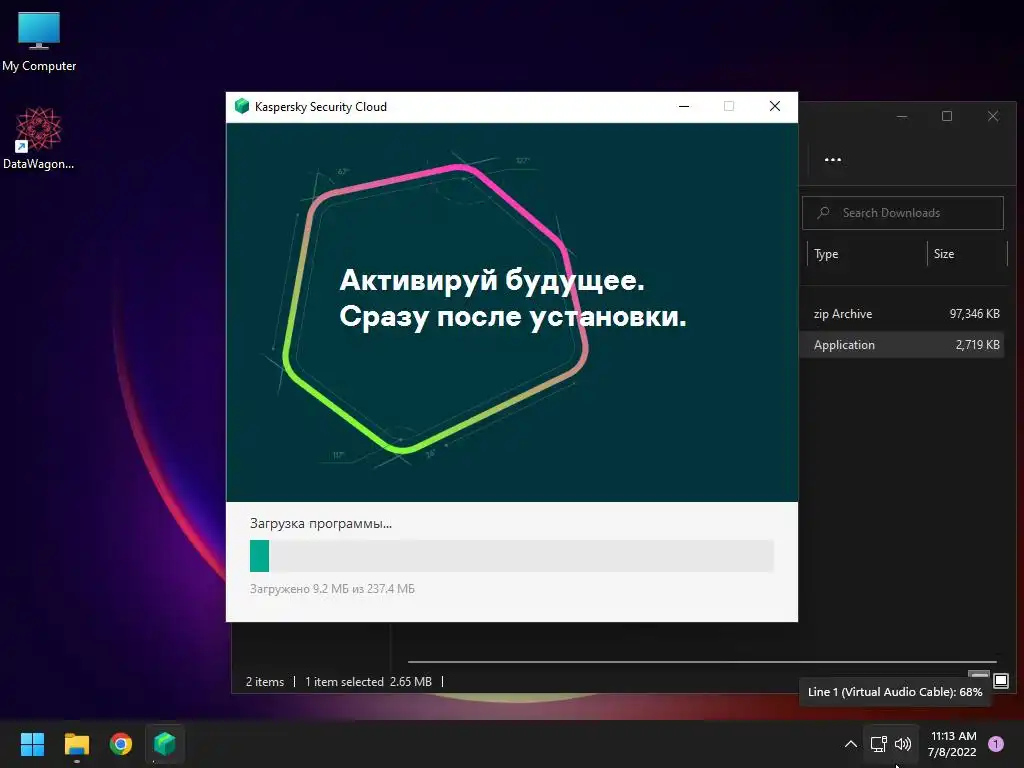Select Kaspersky installer taskbar icon
Screen dimensions: 1024x768
point(165,744)
